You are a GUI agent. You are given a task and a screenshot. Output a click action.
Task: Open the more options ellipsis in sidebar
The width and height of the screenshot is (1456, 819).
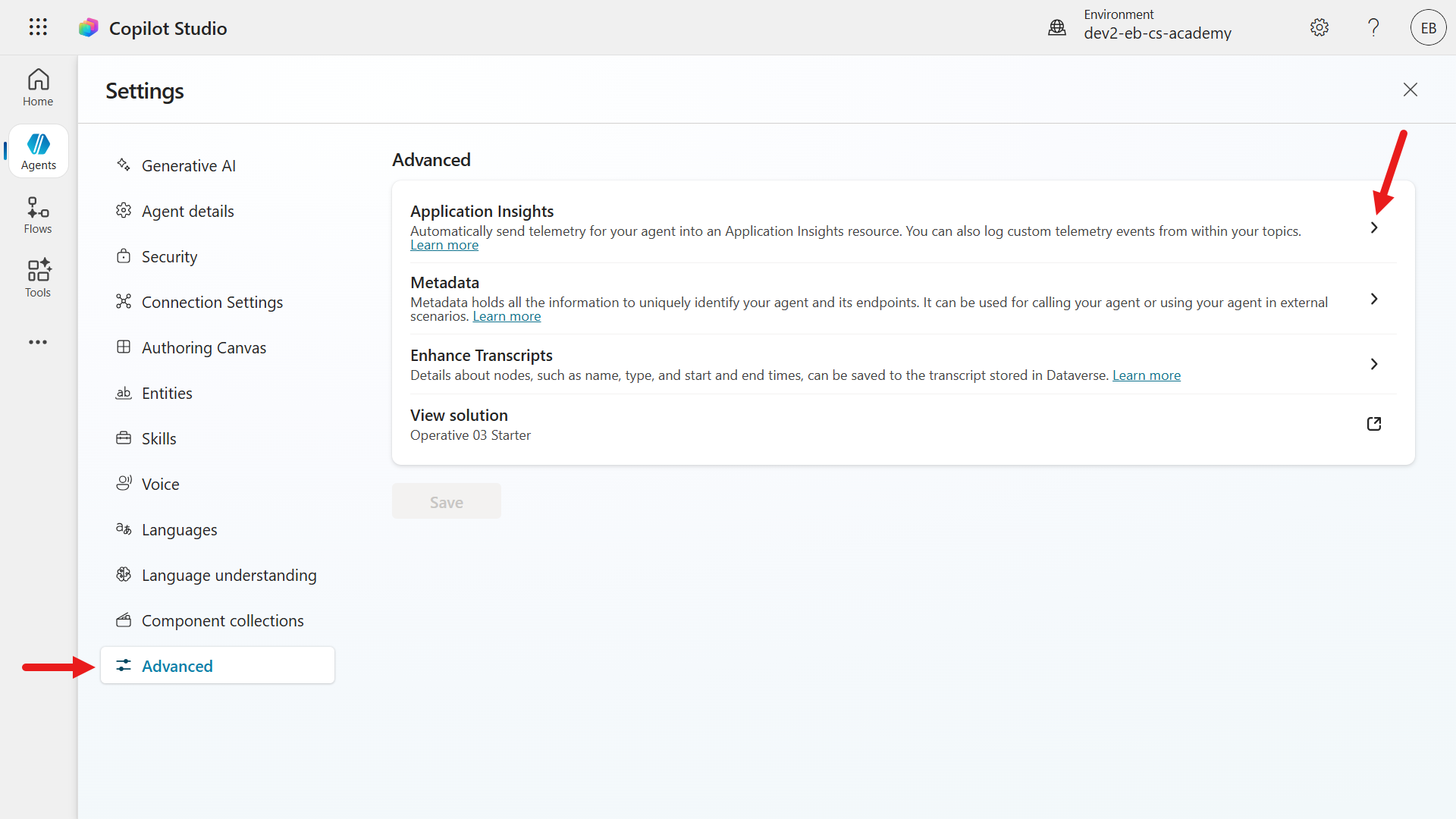click(38, 342)
